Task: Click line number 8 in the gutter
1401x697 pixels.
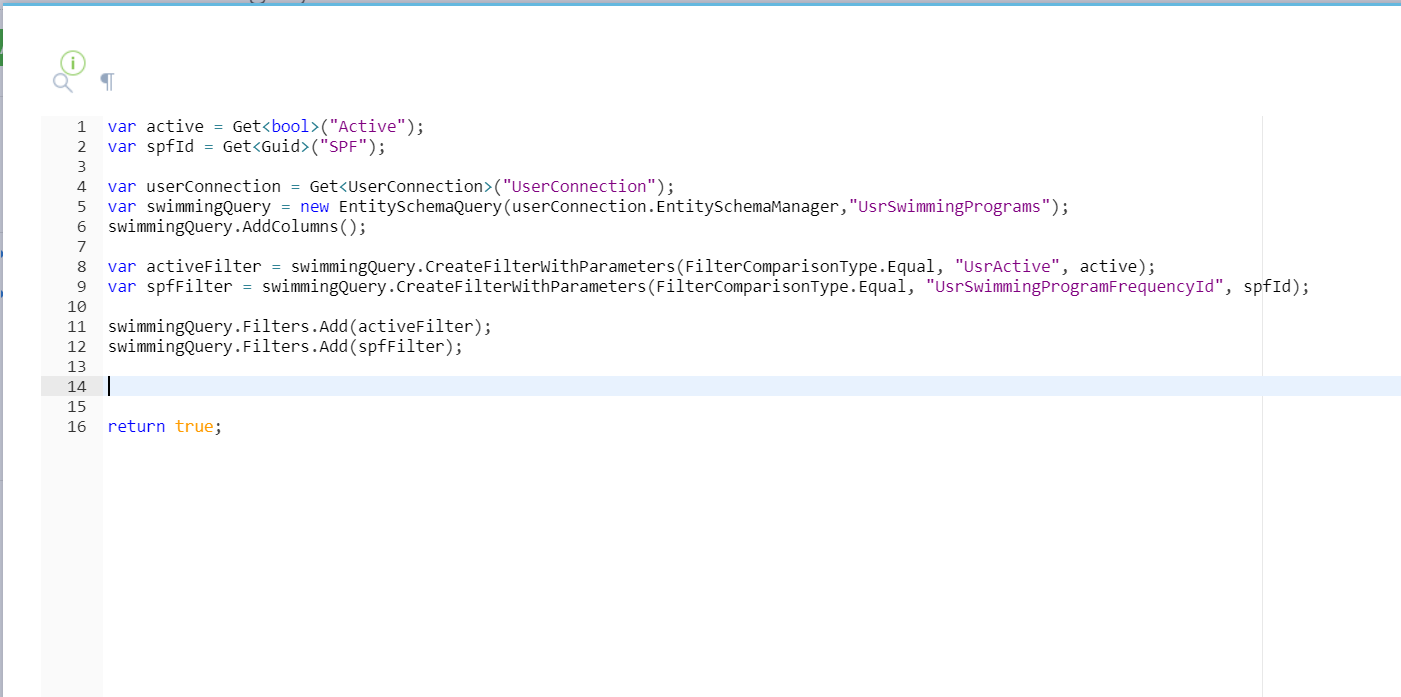Action: (80, 266)
